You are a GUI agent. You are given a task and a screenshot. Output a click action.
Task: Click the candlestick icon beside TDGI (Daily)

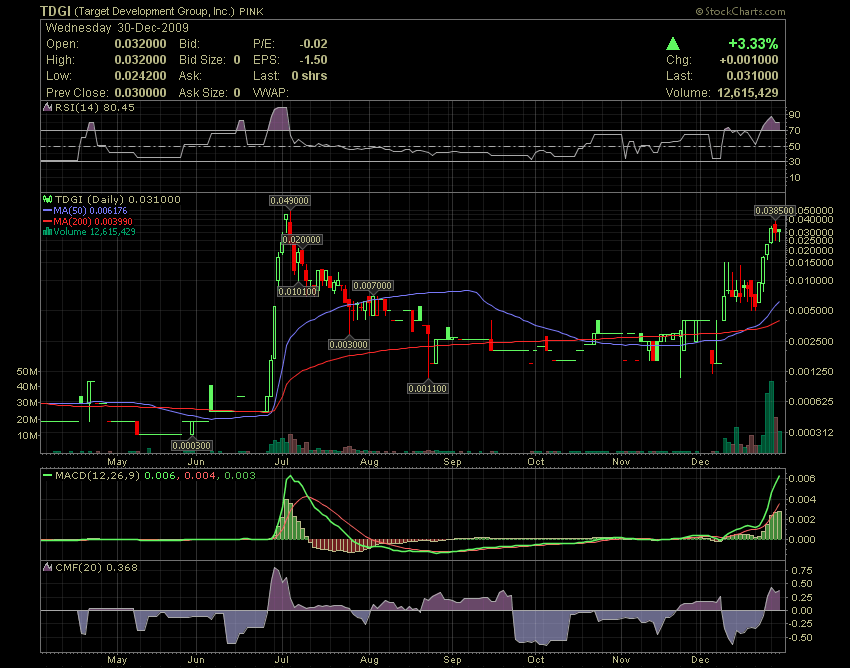click(x=48, y=200)
